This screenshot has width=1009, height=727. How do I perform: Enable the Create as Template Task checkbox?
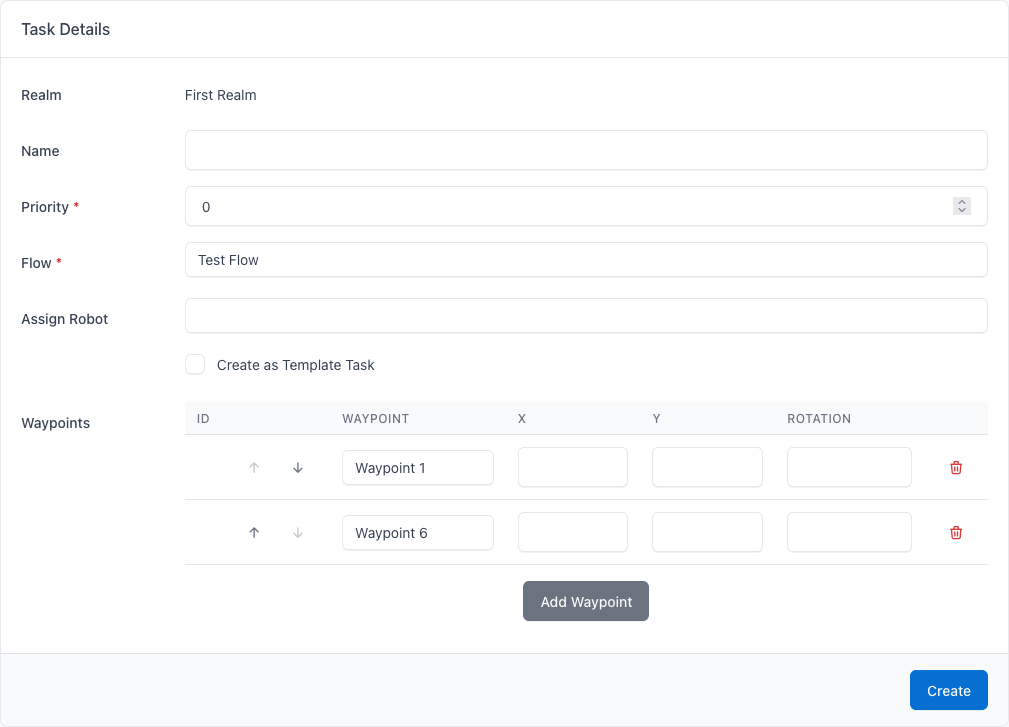click(195, 364)
